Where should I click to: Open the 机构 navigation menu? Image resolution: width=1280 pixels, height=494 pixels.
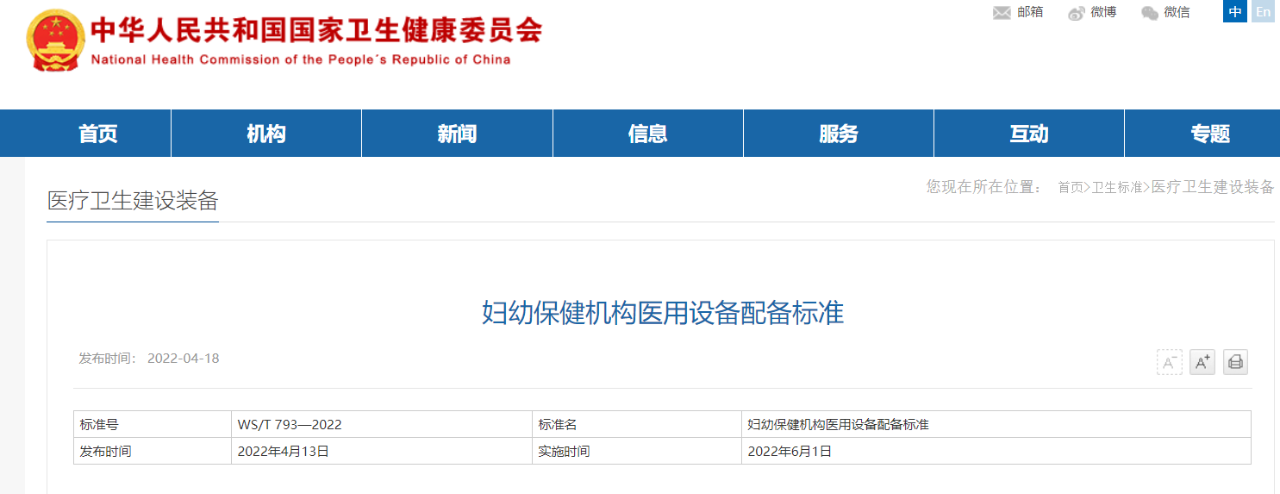(x=266, y=134)
